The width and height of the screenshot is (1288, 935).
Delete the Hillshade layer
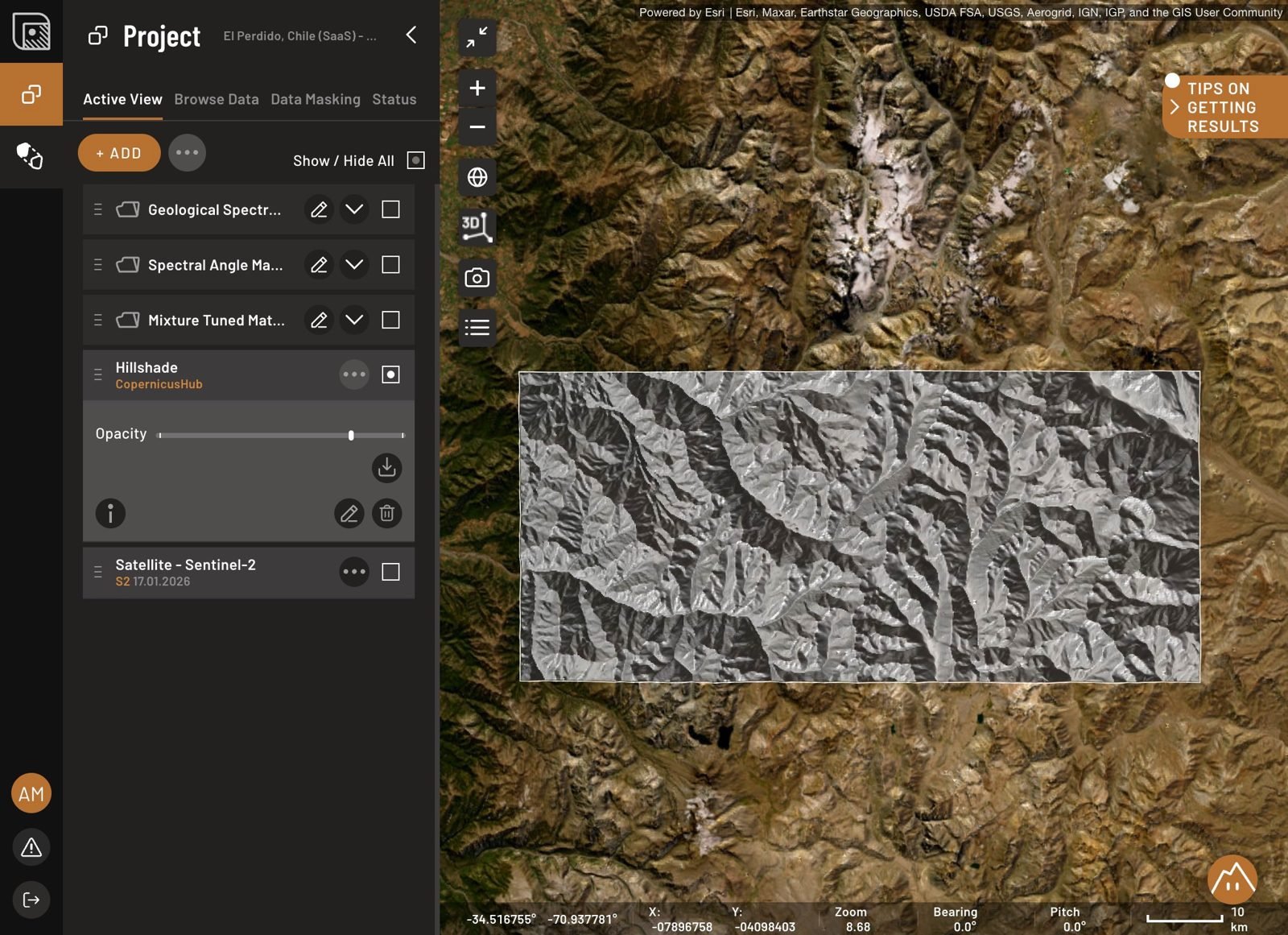pyautogui.click(x=386, y=513)
